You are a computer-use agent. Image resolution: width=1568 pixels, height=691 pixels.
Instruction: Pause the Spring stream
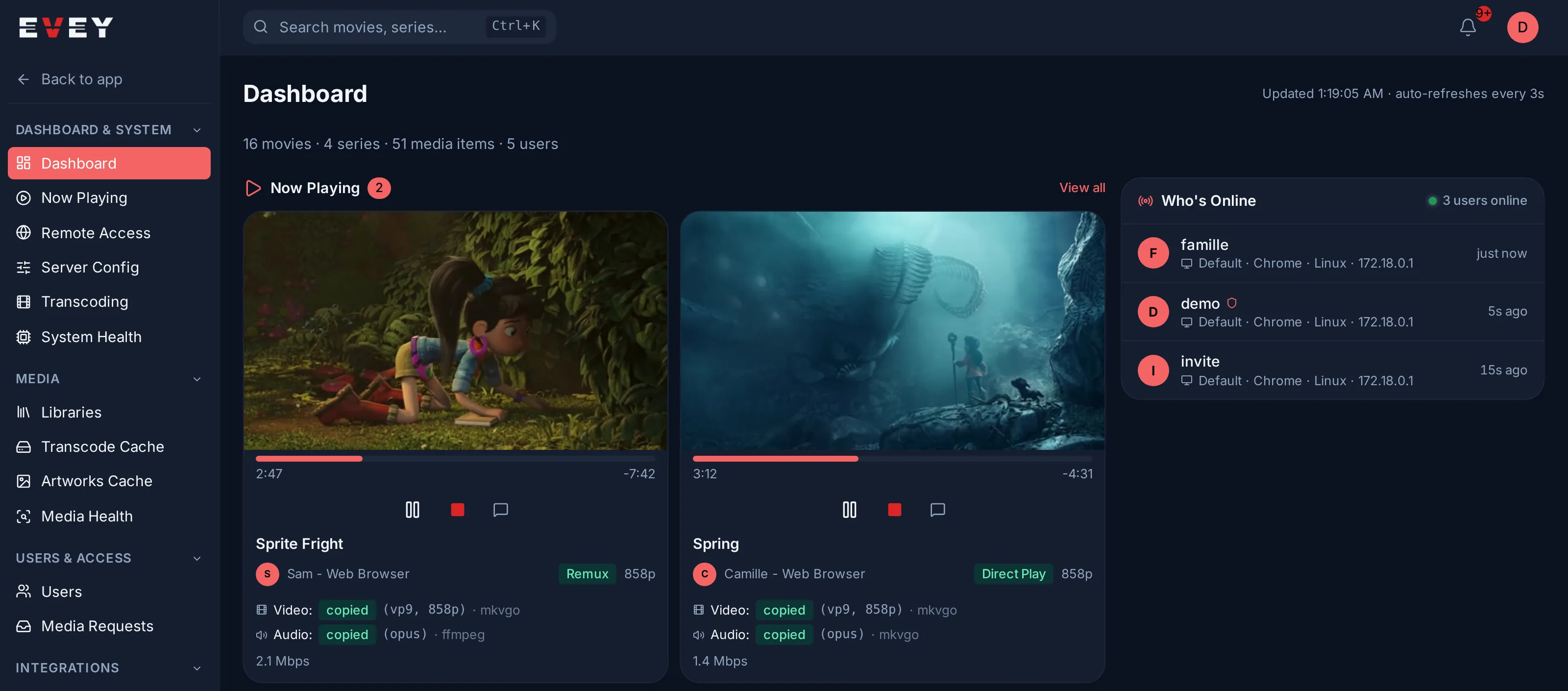849,510
